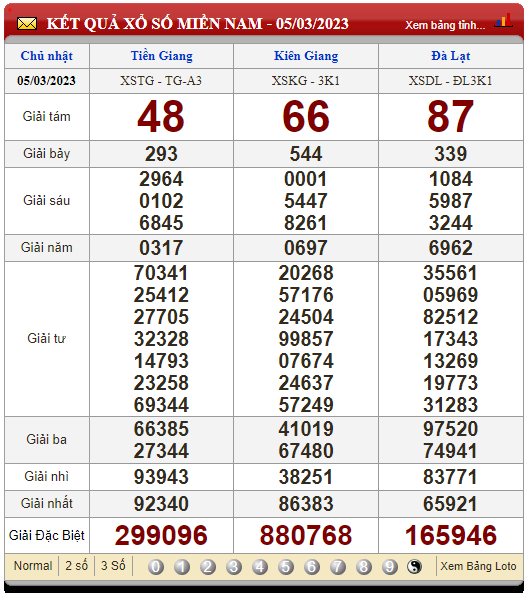Select digit 4 filter ball

(x=260, y=567)
